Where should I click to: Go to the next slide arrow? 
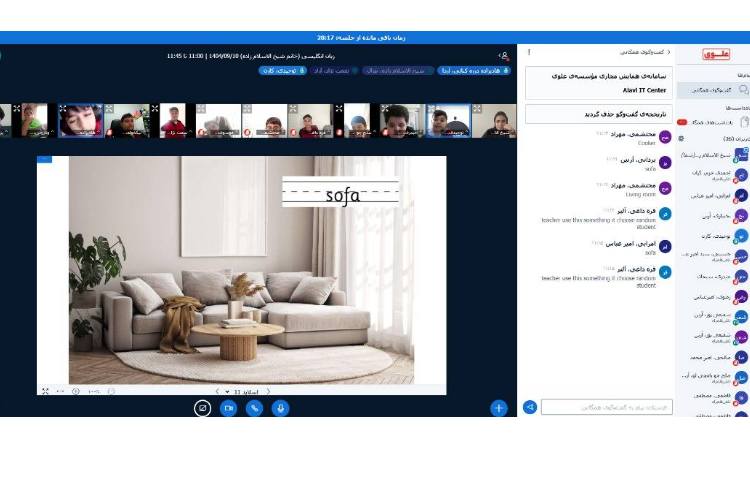(268, 392)
